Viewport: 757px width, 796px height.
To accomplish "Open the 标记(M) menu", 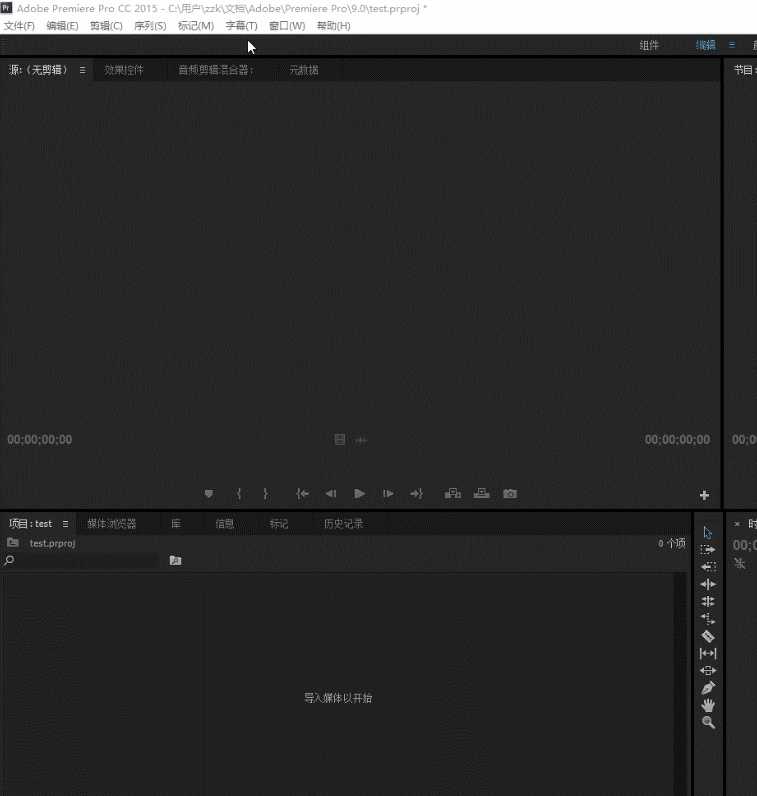I will tap(196, 26).
